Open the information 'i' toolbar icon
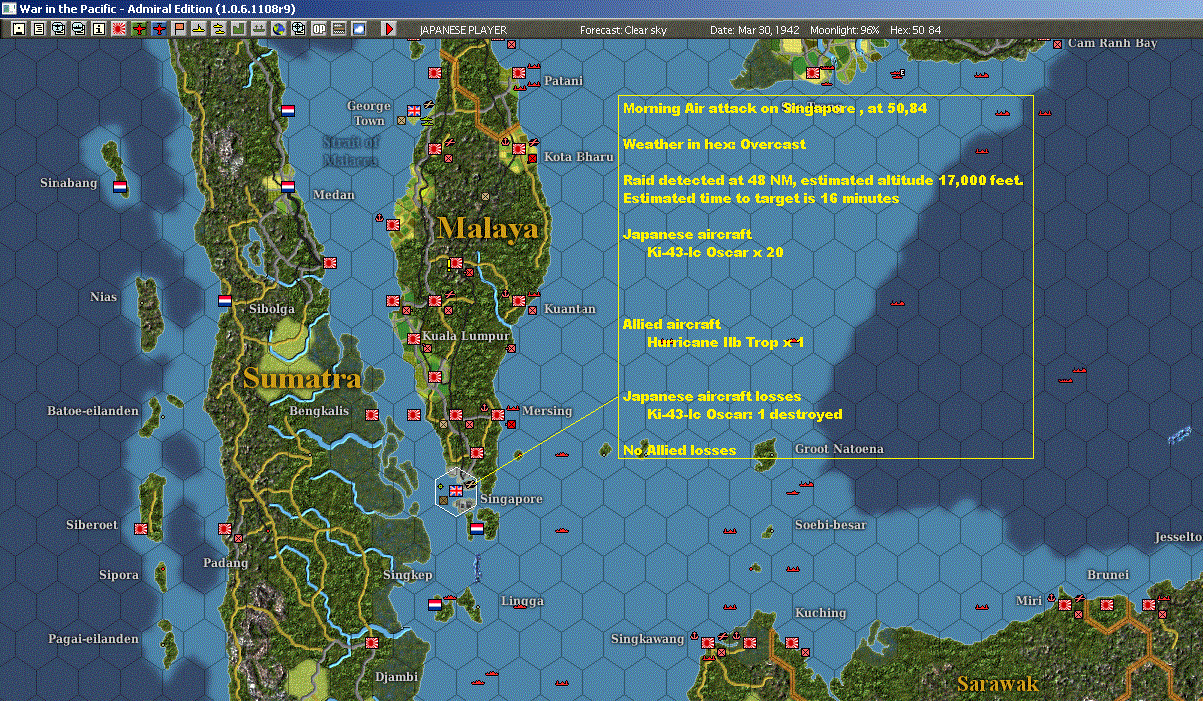 98,29
